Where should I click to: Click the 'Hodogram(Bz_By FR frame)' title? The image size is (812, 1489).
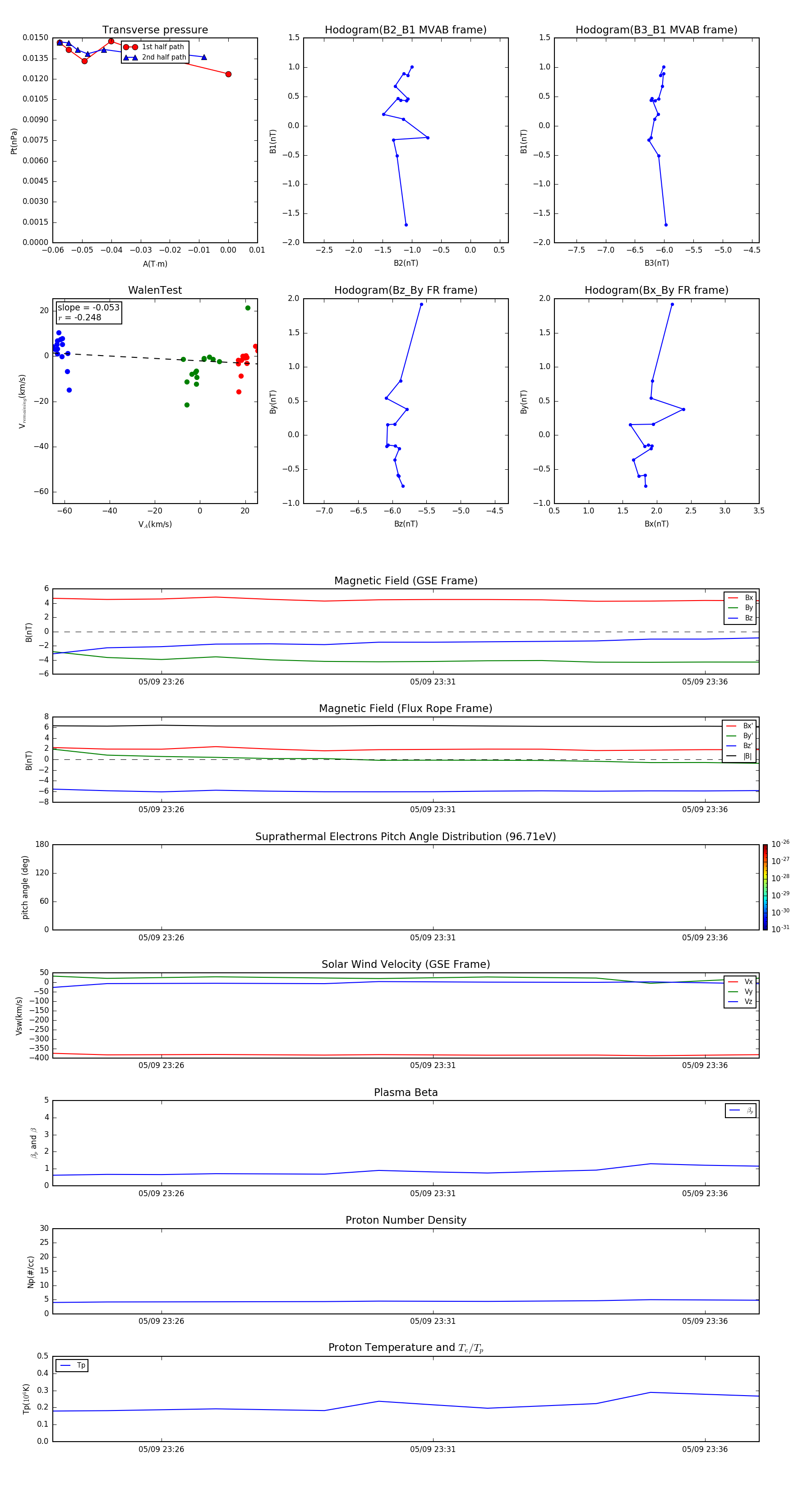tap(406, 290)
